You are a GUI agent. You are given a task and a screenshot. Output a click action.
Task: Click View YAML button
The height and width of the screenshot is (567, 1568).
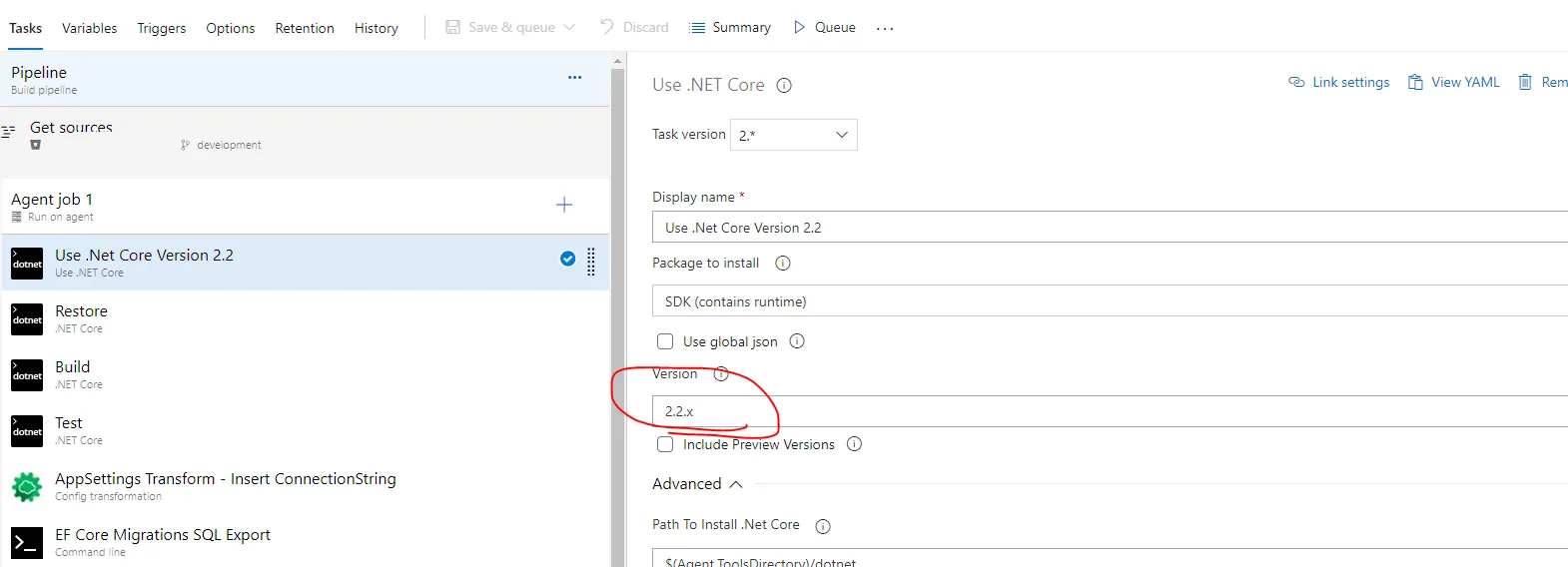point(1454,82)
